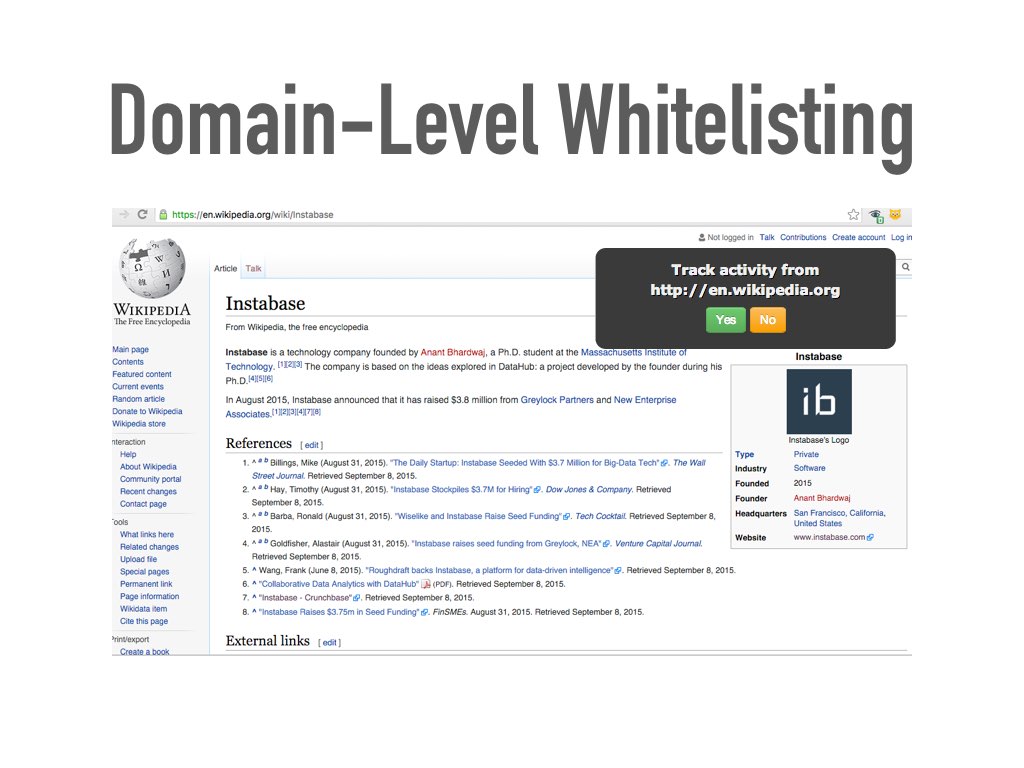Screen dimensions: 1024x768
Task: Open the Talk link in user bar
Action: pos(767,238)
